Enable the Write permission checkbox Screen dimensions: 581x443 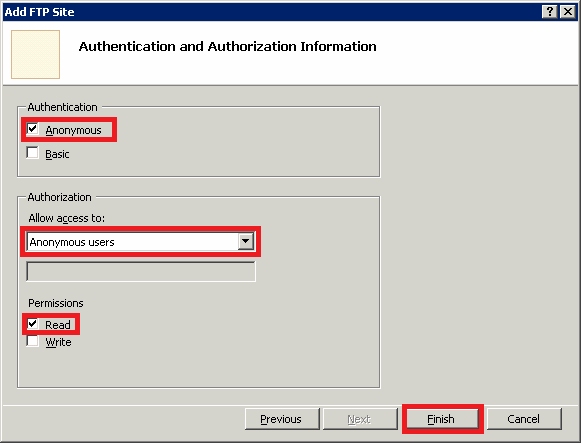(33, 341)
